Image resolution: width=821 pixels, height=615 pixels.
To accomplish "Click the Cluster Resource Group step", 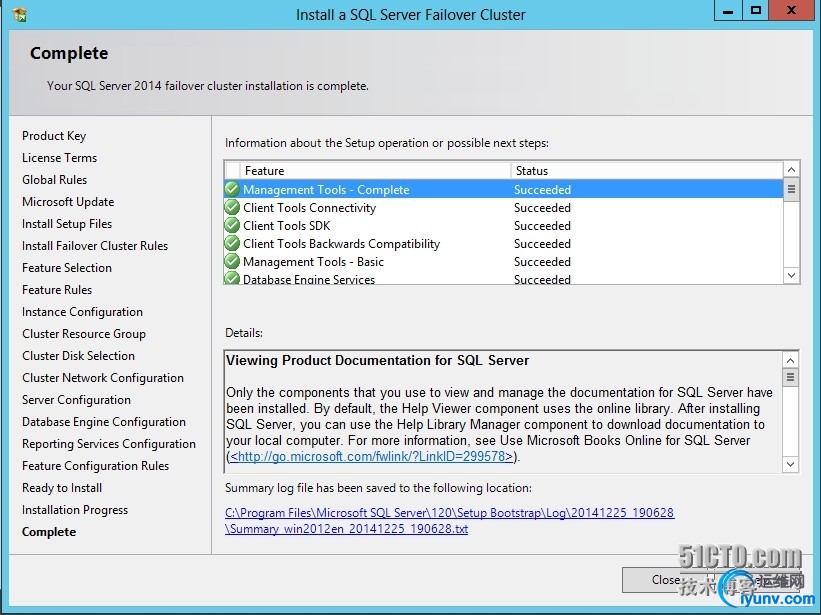I will (x=84, y=333).
